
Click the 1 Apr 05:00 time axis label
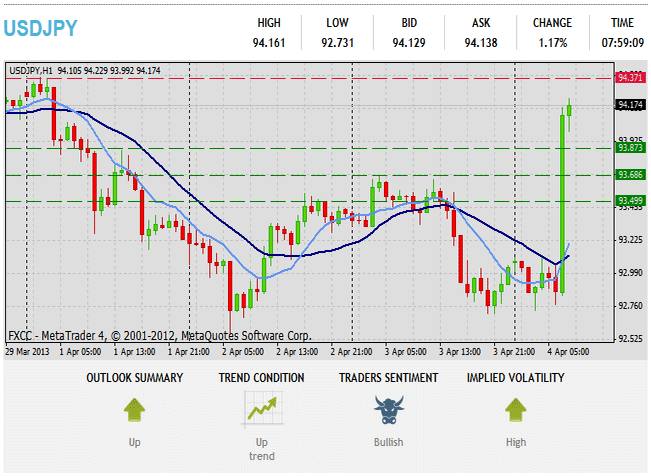tap(80, 351)
